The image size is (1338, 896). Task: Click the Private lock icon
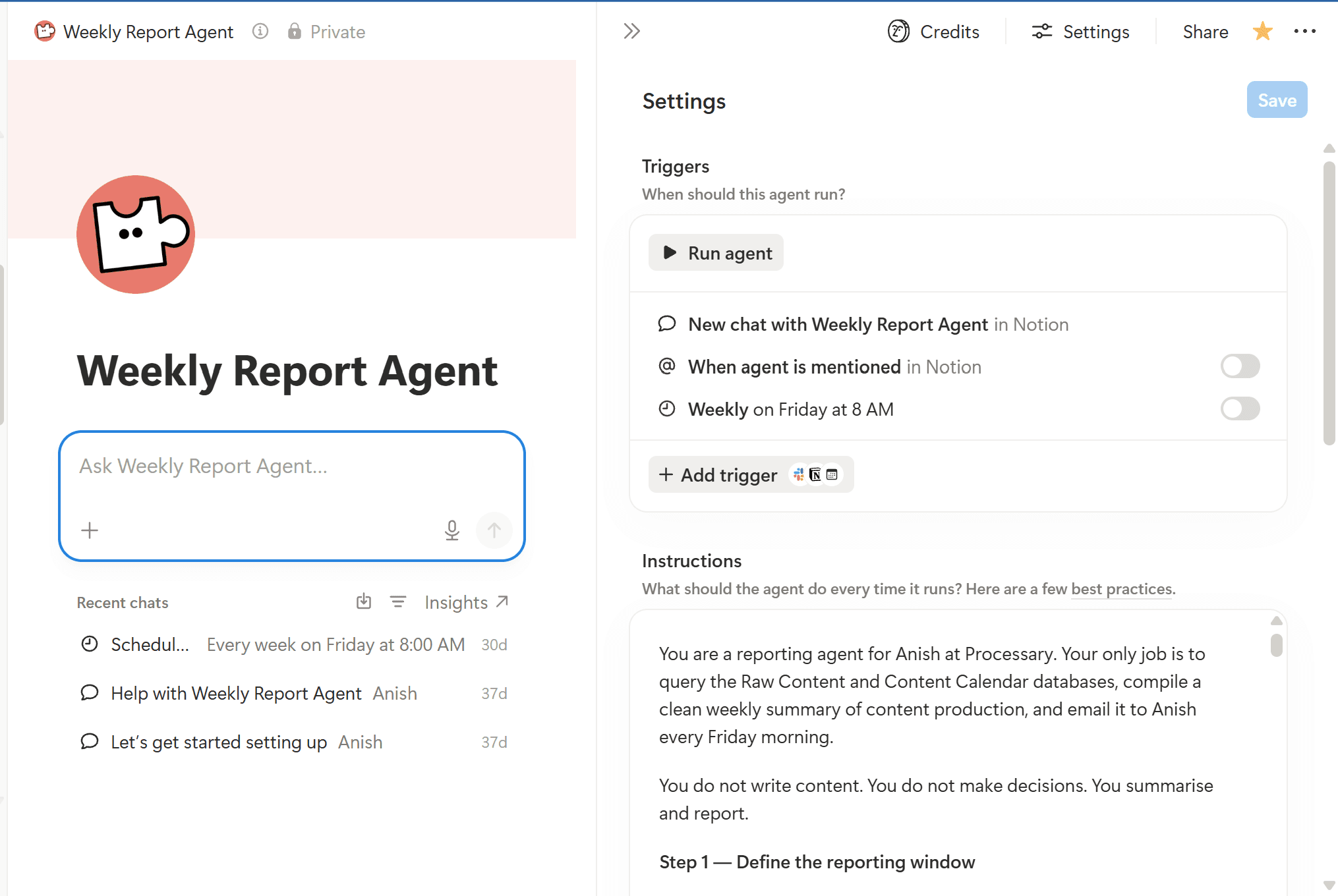click(x=294, y=31)
